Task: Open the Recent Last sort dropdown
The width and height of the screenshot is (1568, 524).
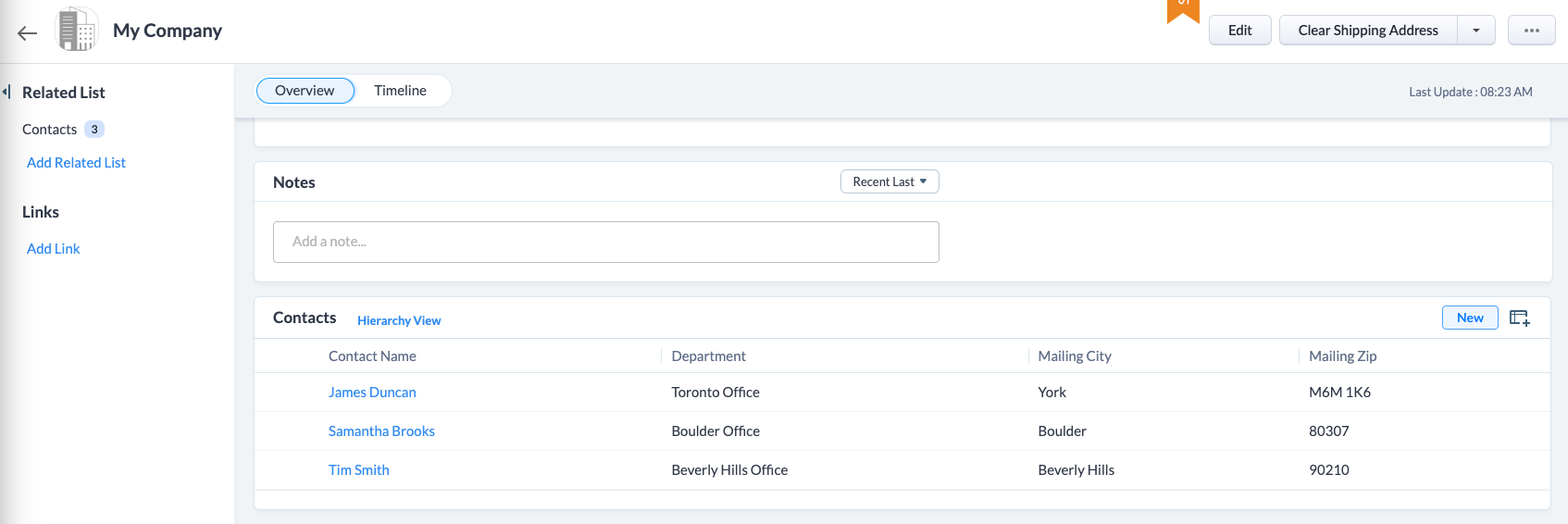Action: (889, 182)
